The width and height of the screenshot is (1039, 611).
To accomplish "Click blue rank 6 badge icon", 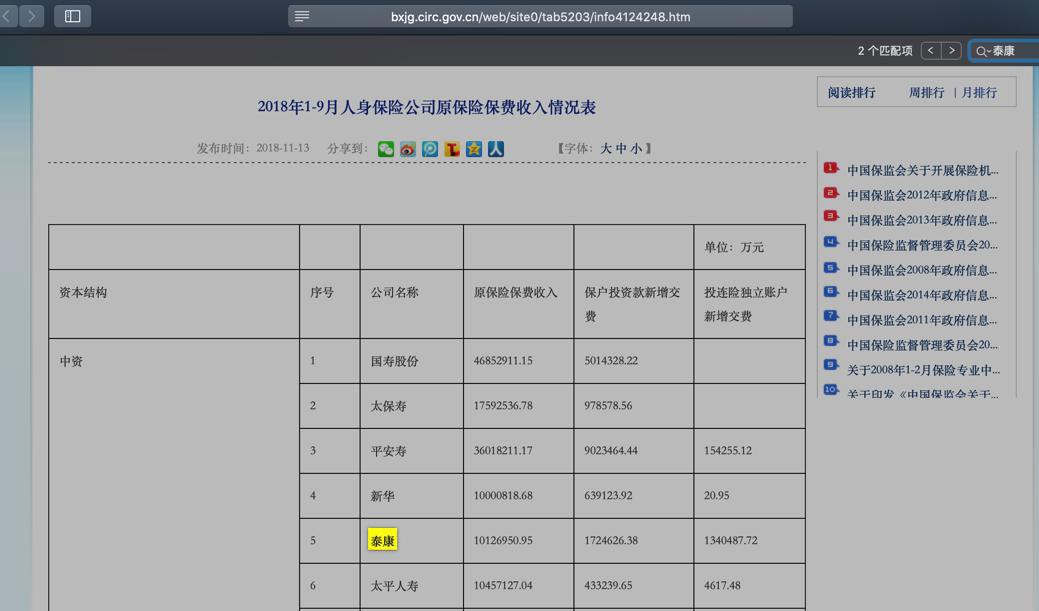I will click(831, 292).
